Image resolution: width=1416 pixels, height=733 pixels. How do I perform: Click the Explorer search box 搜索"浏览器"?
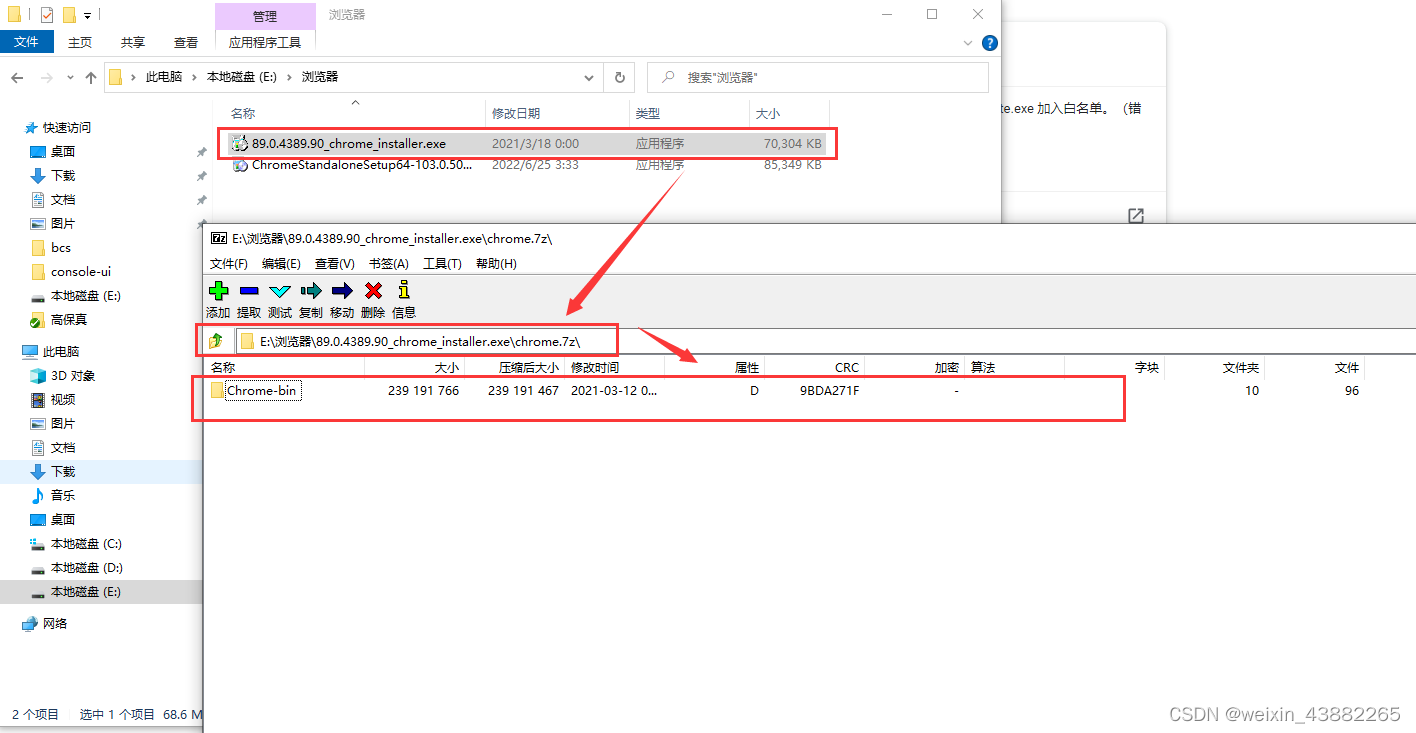coord(818,77)
